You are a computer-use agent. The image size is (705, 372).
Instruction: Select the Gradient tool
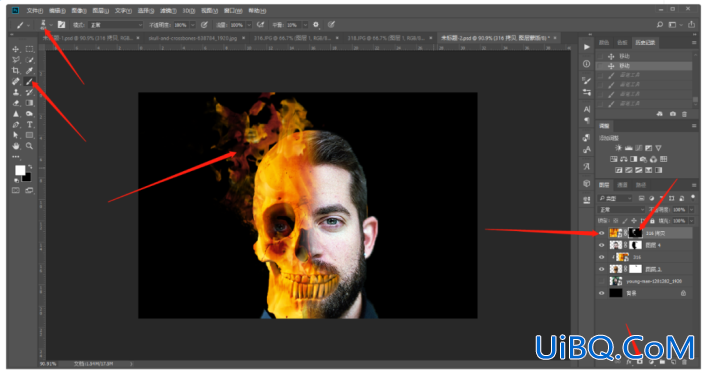point(30,103)
